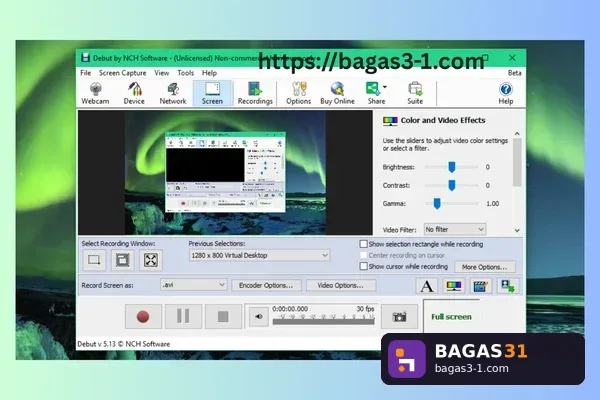This screenshot has height=400, width=600.
Task: Switch to Screen capture mode
Action: pyautogui.click(x=212, y=93)
